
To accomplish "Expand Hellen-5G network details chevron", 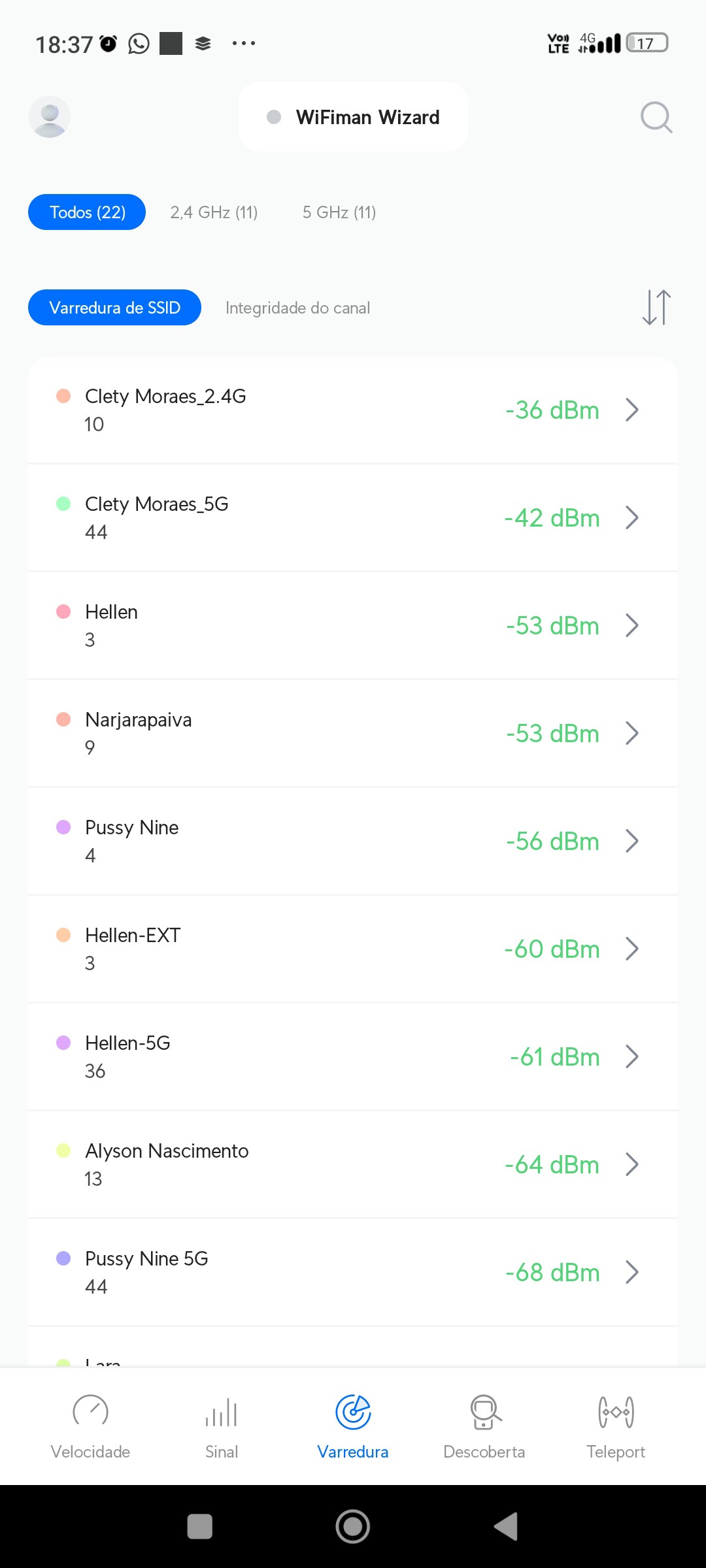I will [x=631, y=1056].
